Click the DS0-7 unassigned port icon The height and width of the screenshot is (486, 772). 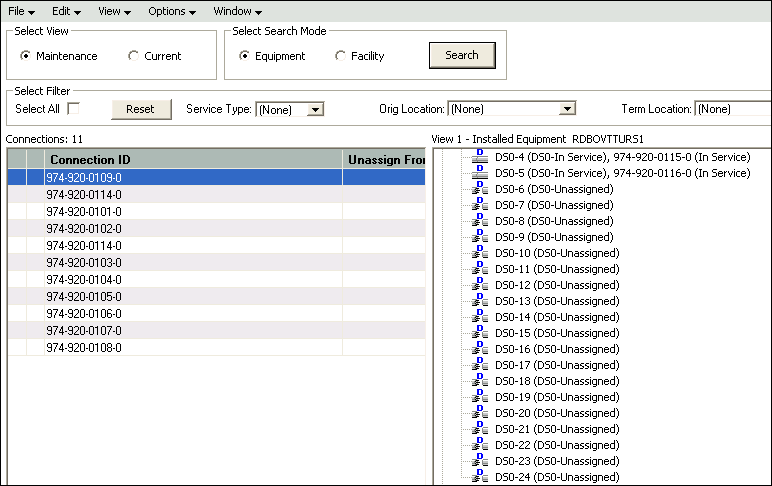pyautogui.click(x=480, y=205)
